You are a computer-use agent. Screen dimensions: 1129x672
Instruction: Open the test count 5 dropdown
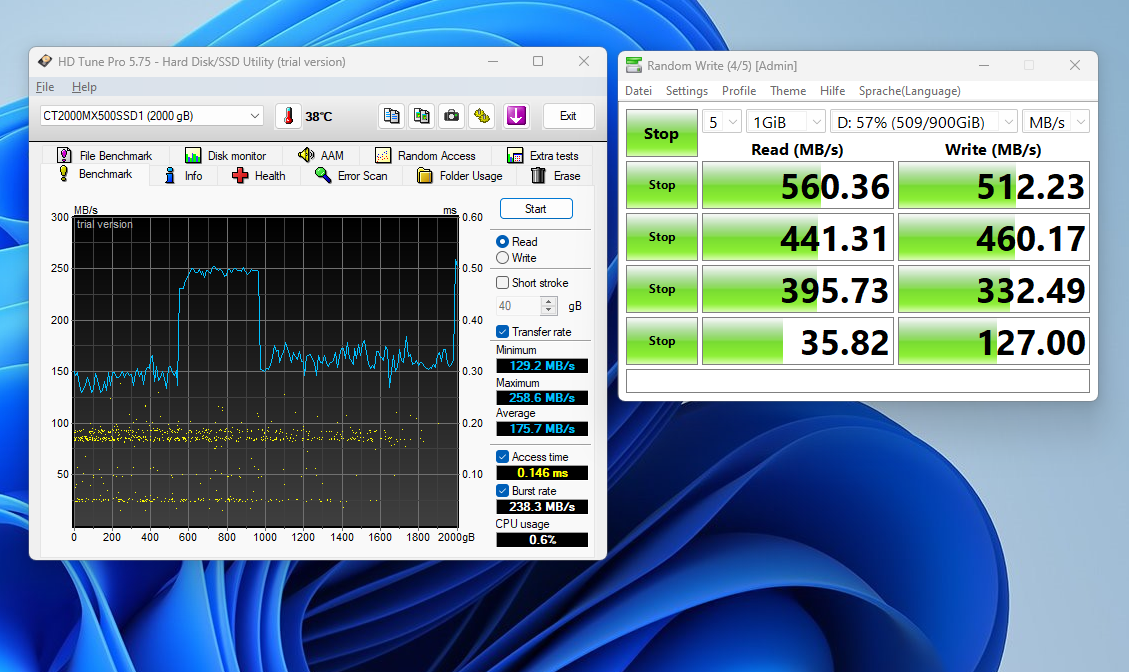point(722,122)
